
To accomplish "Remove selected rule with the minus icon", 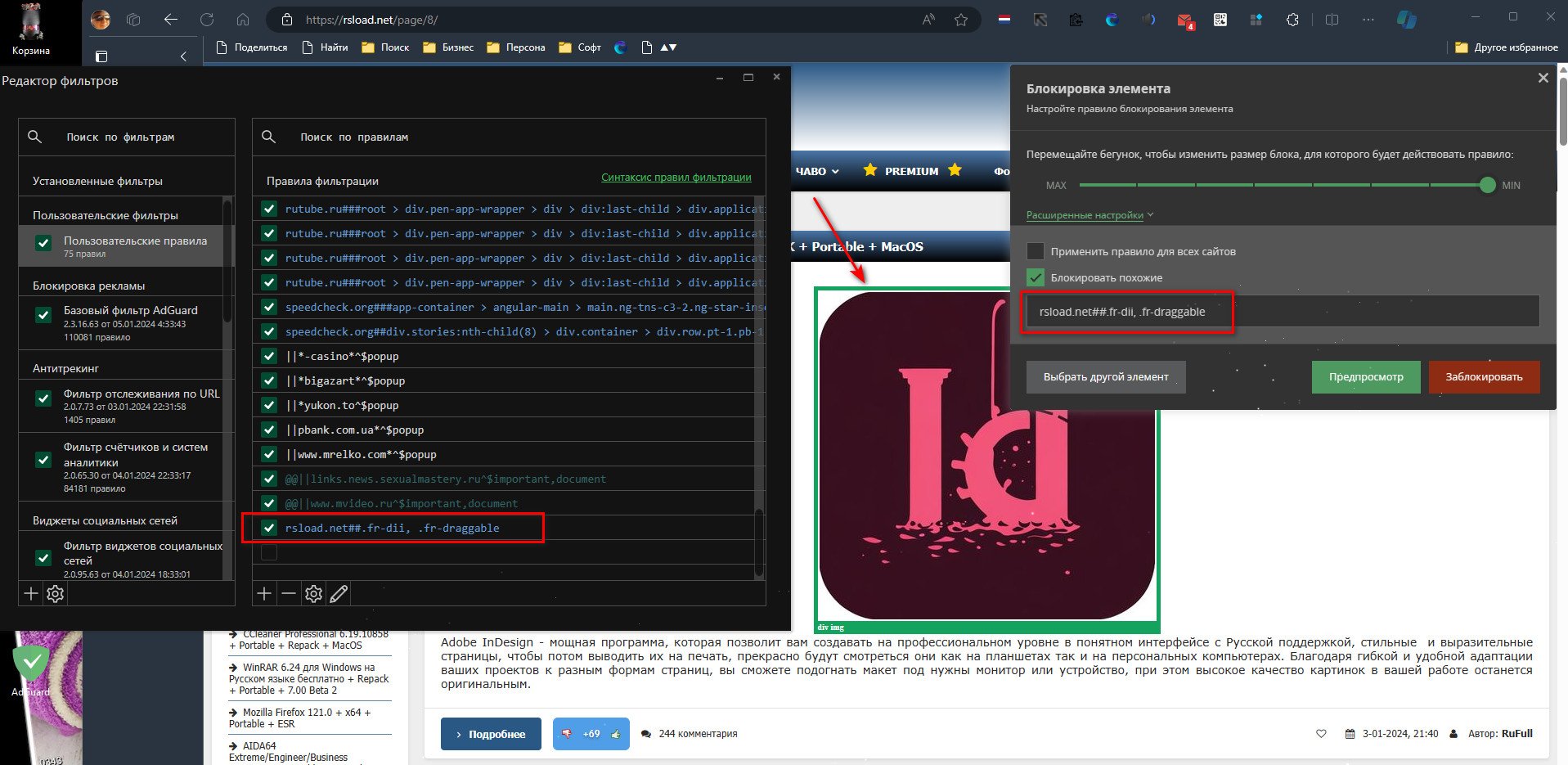I will [x=289, y=594].
